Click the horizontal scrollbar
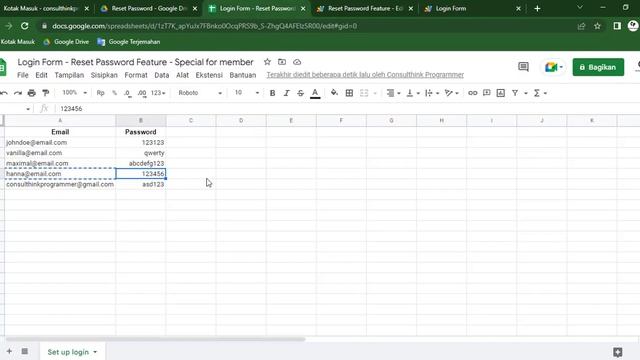Image resolution: width=640 pixels, height=360 pixels. point(155,339)
